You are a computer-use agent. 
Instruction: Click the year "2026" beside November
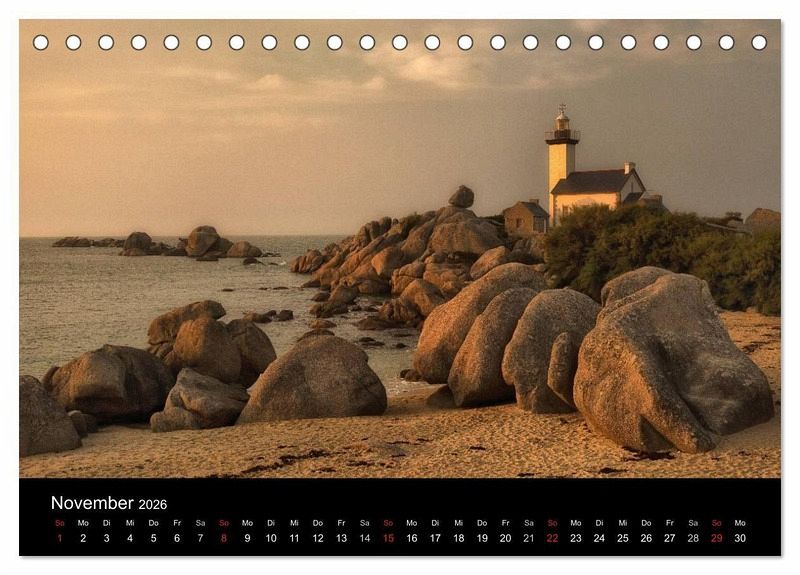tap(153, 505)
